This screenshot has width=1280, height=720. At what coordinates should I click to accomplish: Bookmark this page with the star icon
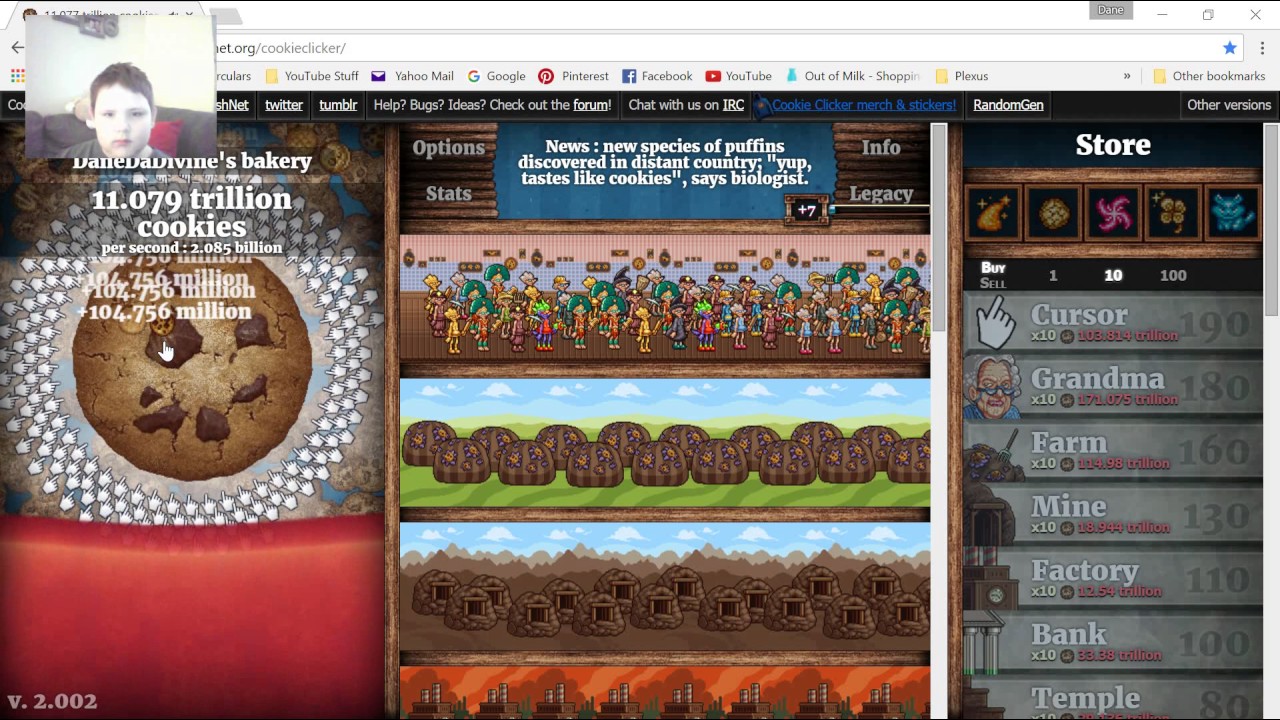(1230, 48)
